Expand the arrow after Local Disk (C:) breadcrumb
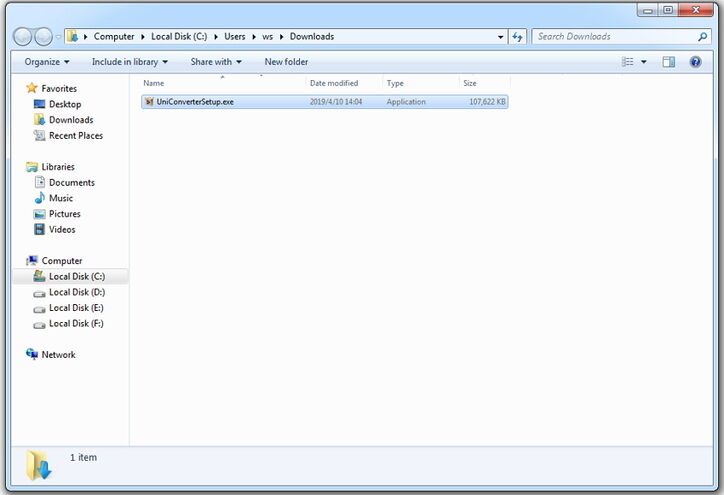 (x=216, y=37)
